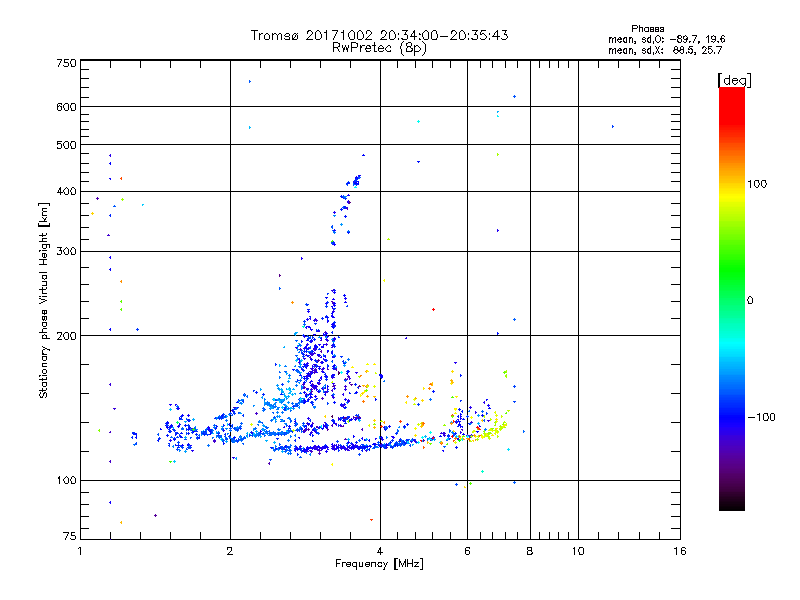Image resolution: width=800 pixels, height=600 pixels.
Task: Click the x-axis tick label '1'
Action: pos(80,551)
